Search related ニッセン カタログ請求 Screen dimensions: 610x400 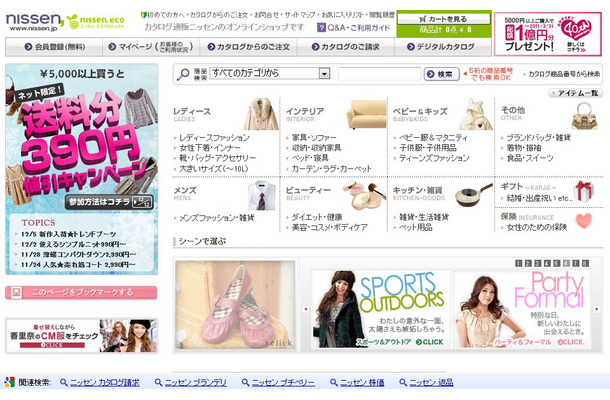click(105, 382)
